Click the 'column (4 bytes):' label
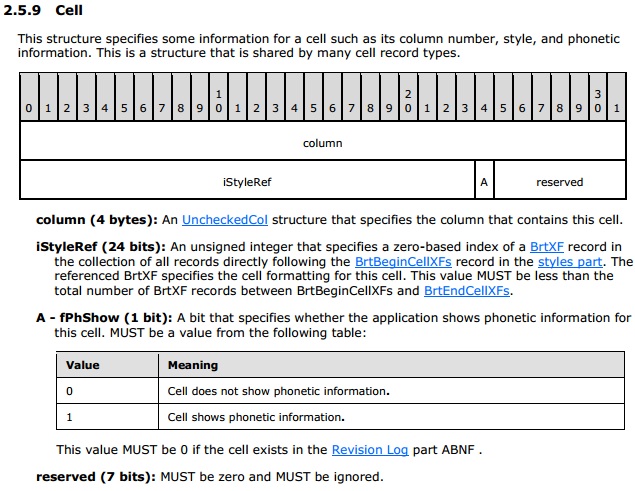This screenshot has height=491, width=635. [97, 220]
